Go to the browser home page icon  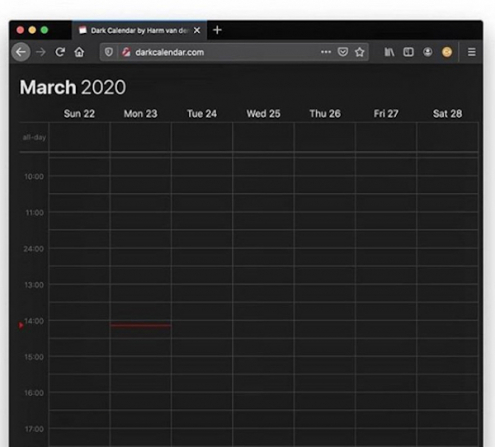pos(79,52)
